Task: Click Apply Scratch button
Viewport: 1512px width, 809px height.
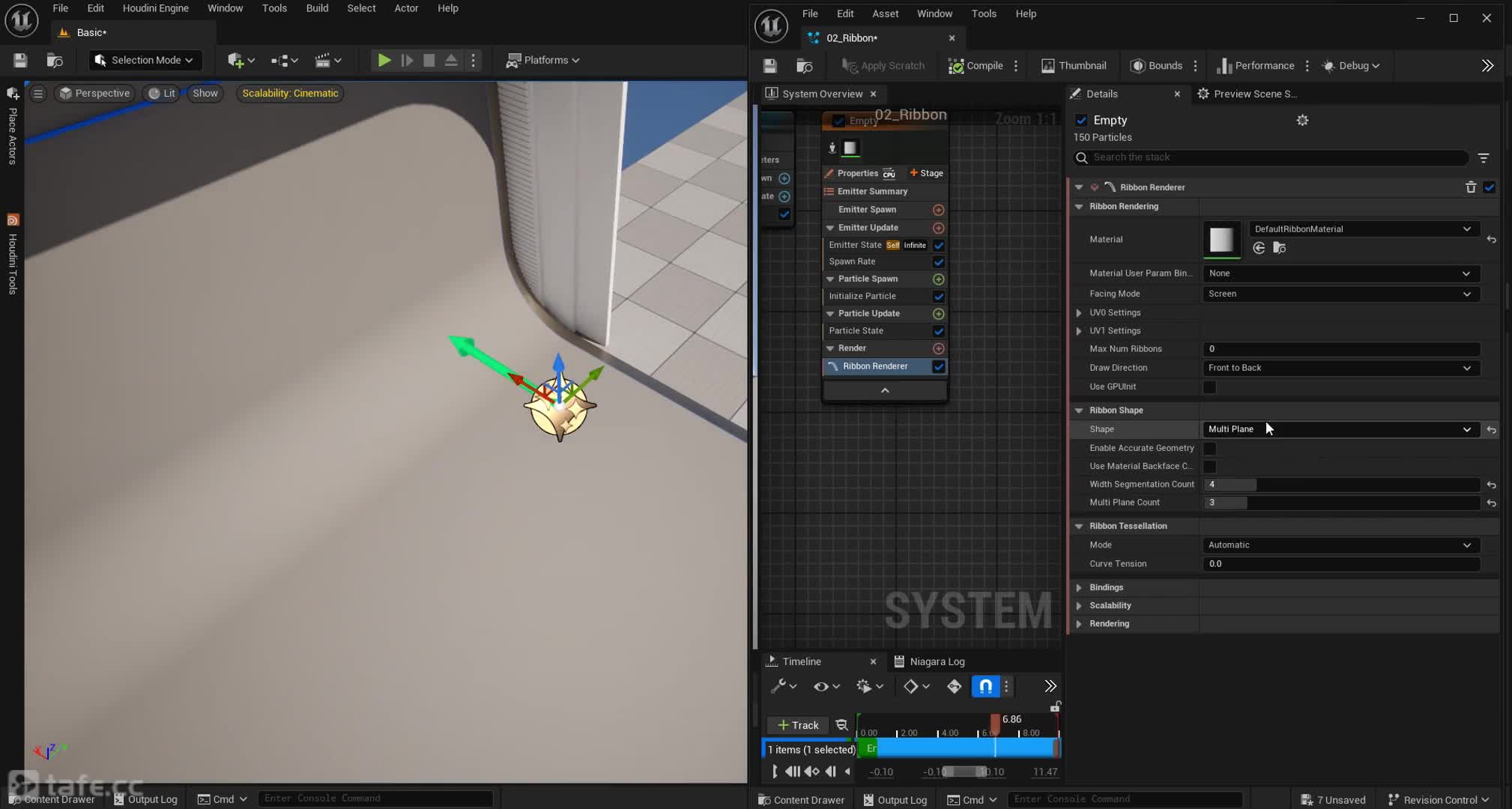Action: [883, 66]
